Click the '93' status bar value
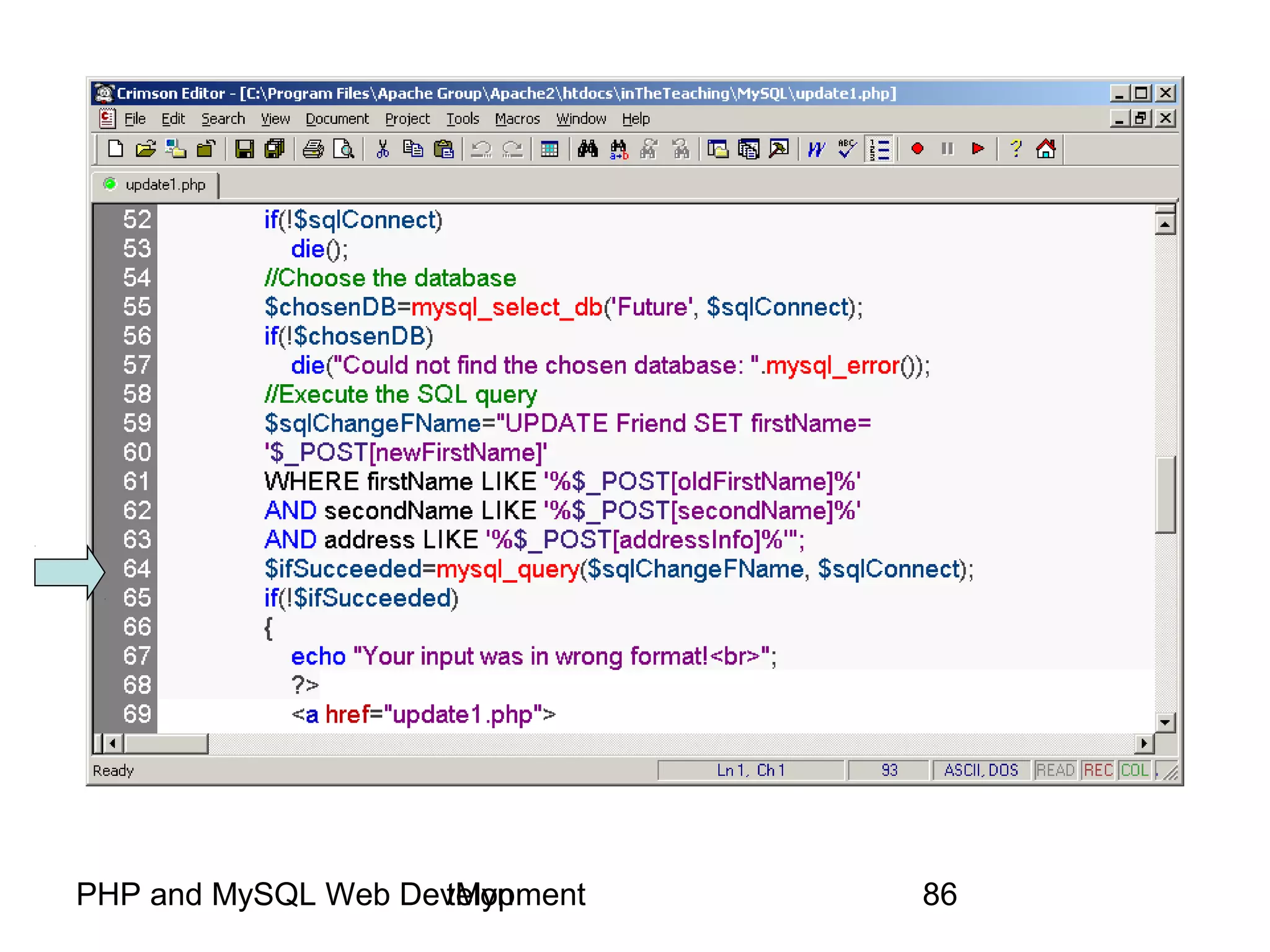The width and height of the screenshot is (1270, 952). tap(889, 770)
